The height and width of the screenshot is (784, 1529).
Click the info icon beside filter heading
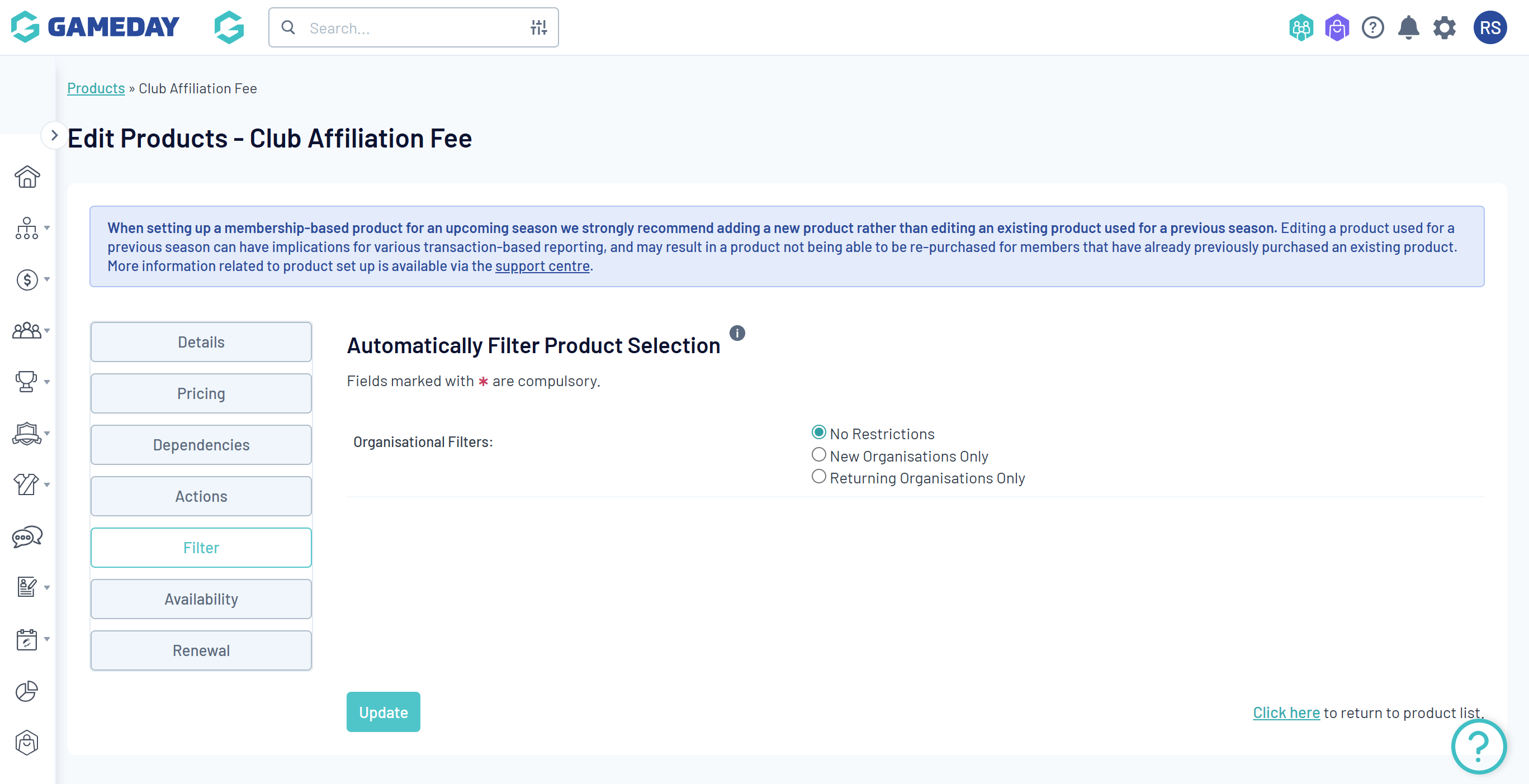click(737, 333)
